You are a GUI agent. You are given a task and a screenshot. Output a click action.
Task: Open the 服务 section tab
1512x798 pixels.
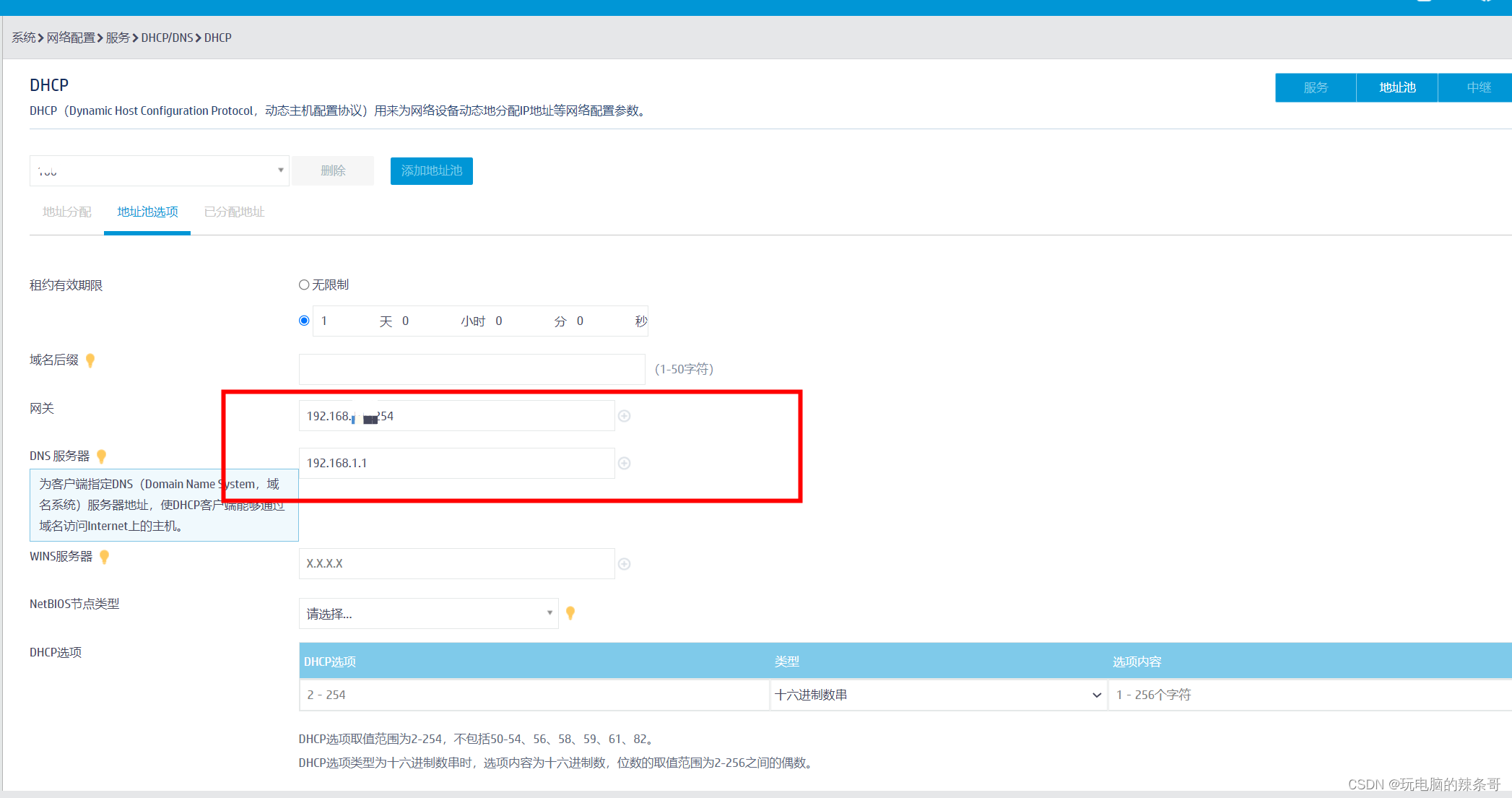(1316, 87)
